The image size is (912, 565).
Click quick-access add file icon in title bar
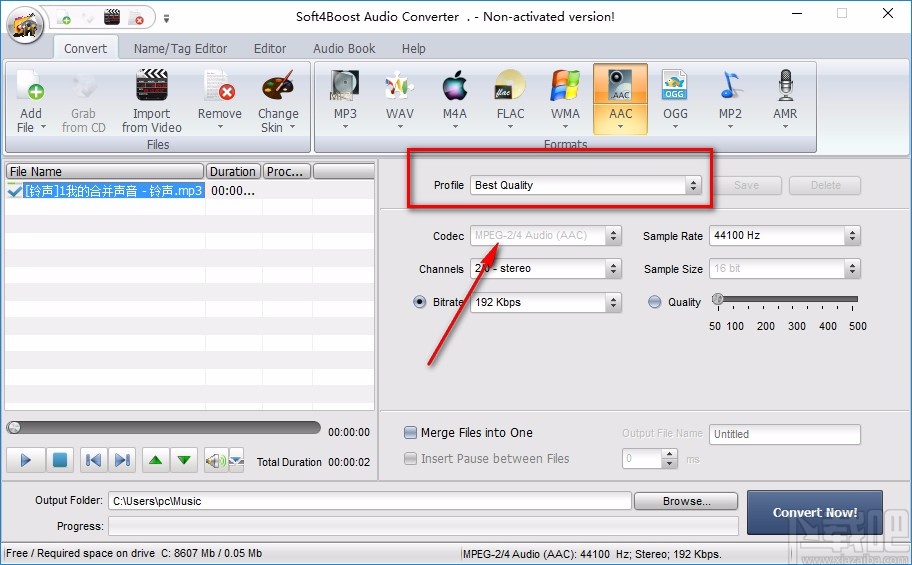click(x=63, y=17)
